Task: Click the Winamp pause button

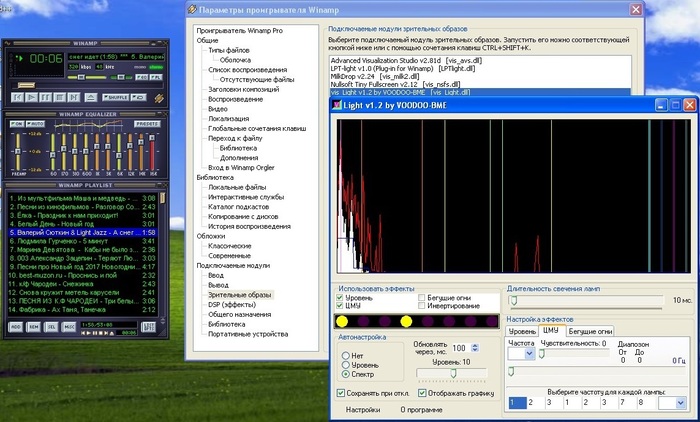Action: tap(45, 97)
